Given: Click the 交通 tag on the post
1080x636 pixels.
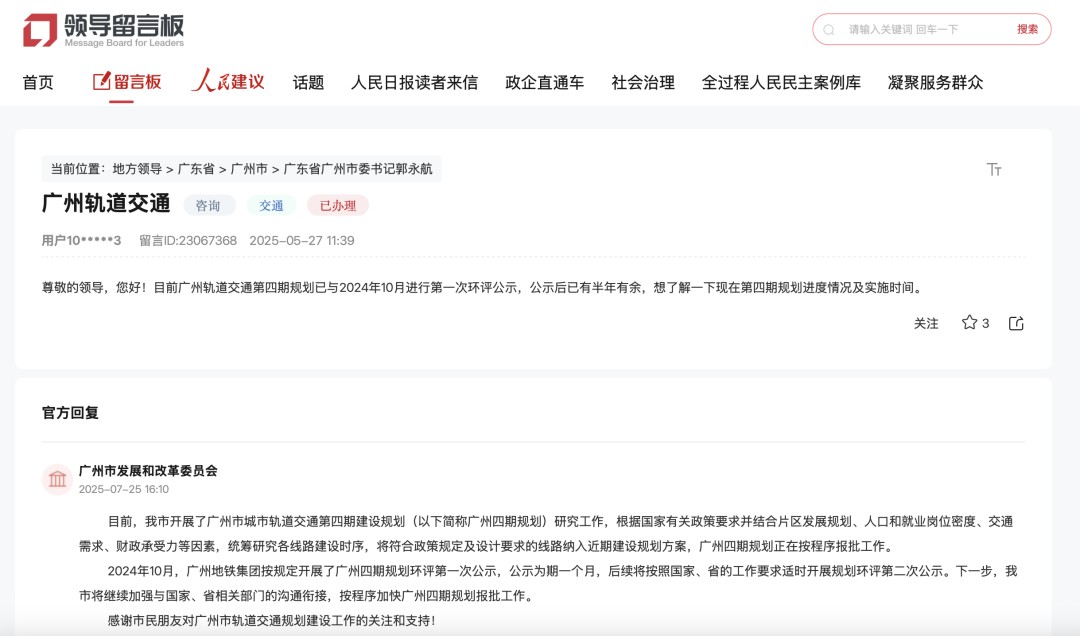Looking at the screenshot, I should tap(271, 204).
